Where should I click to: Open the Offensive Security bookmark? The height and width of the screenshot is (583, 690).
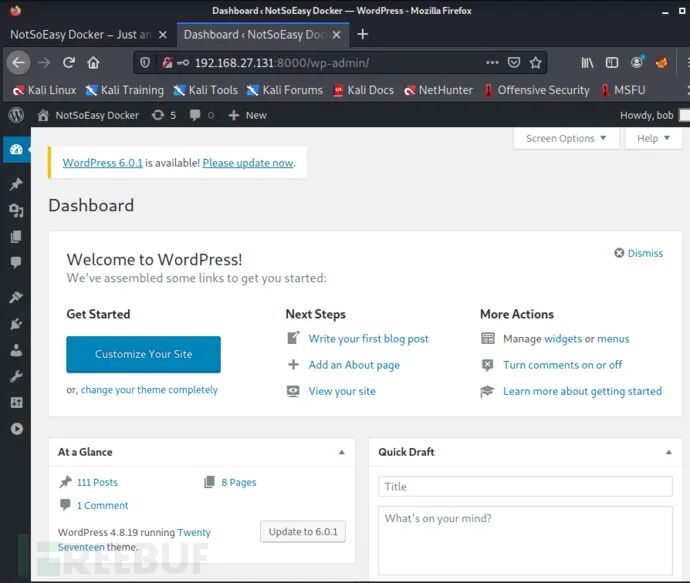[x=536, y=90]
